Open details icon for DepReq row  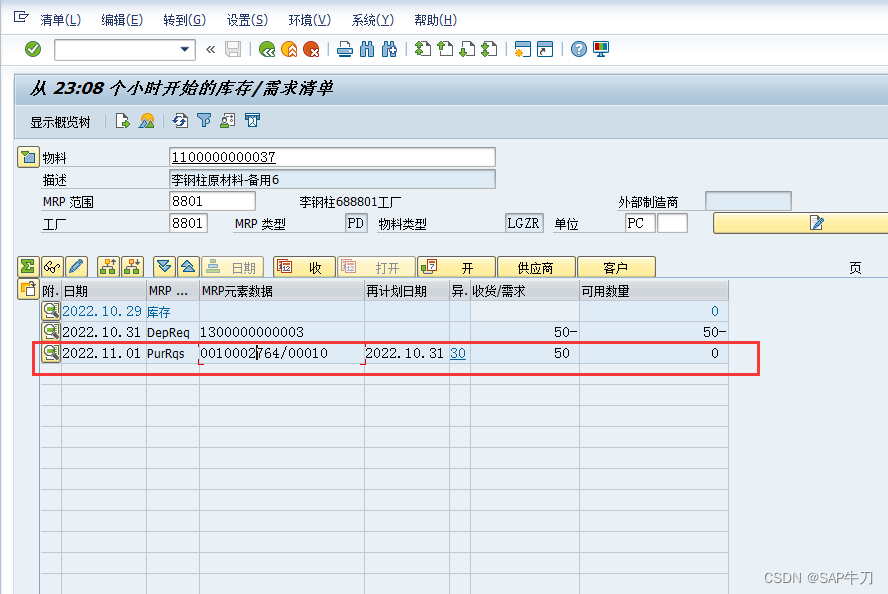coord(51,332)
